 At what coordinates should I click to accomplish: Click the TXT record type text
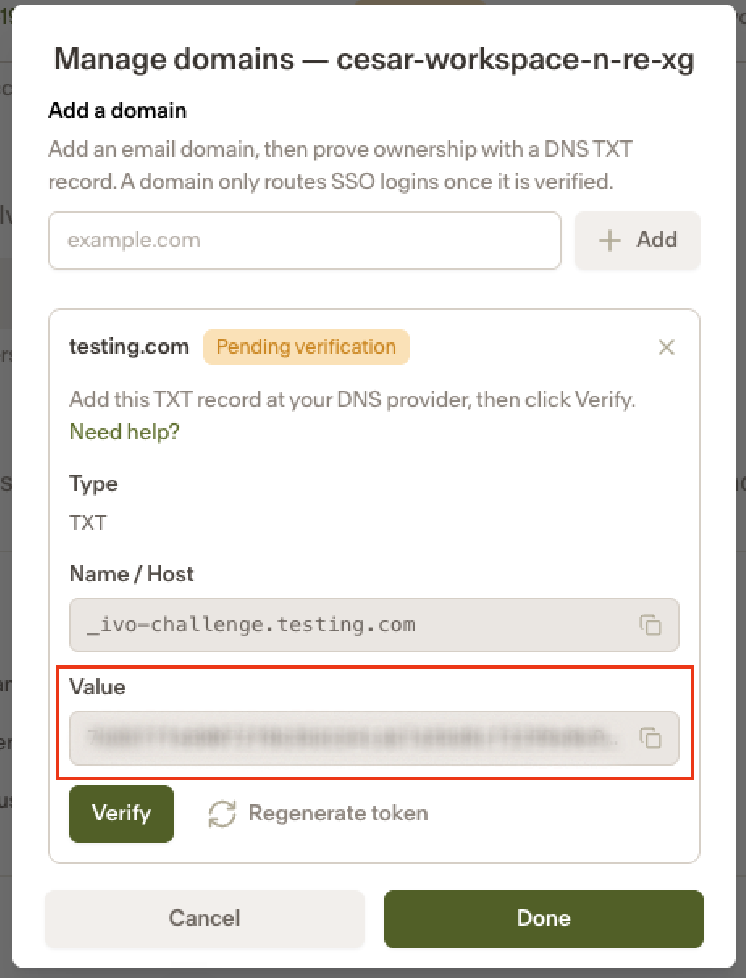point(88,523)
